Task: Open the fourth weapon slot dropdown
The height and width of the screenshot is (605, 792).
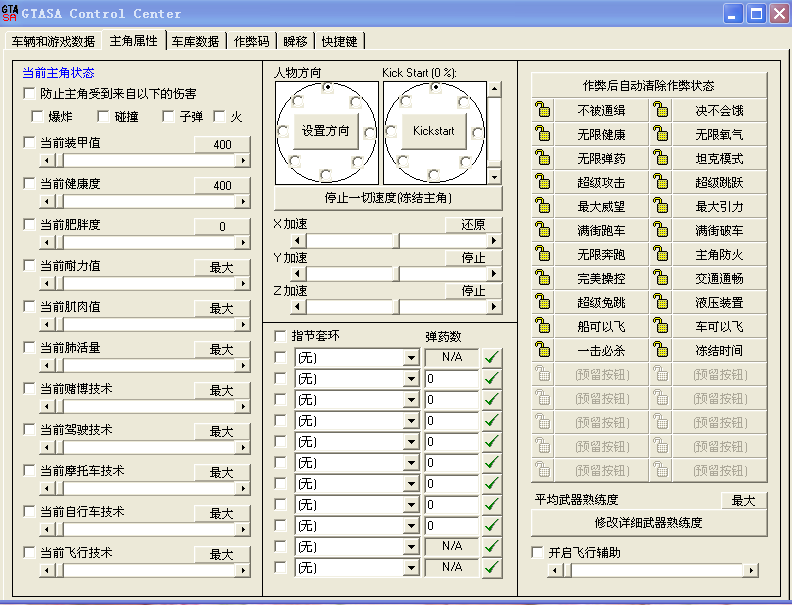Action: 411,421
